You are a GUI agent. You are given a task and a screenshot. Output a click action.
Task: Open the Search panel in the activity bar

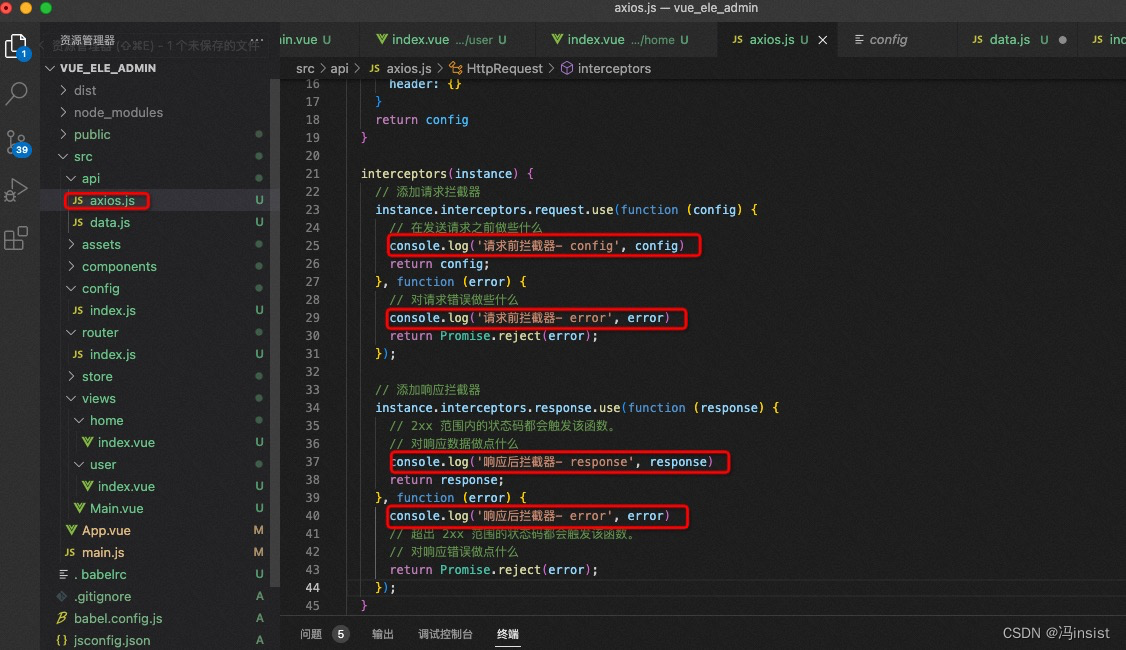point(18,95)
